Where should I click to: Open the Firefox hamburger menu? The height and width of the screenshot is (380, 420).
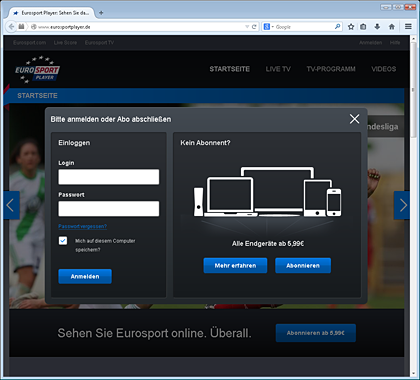408,27
